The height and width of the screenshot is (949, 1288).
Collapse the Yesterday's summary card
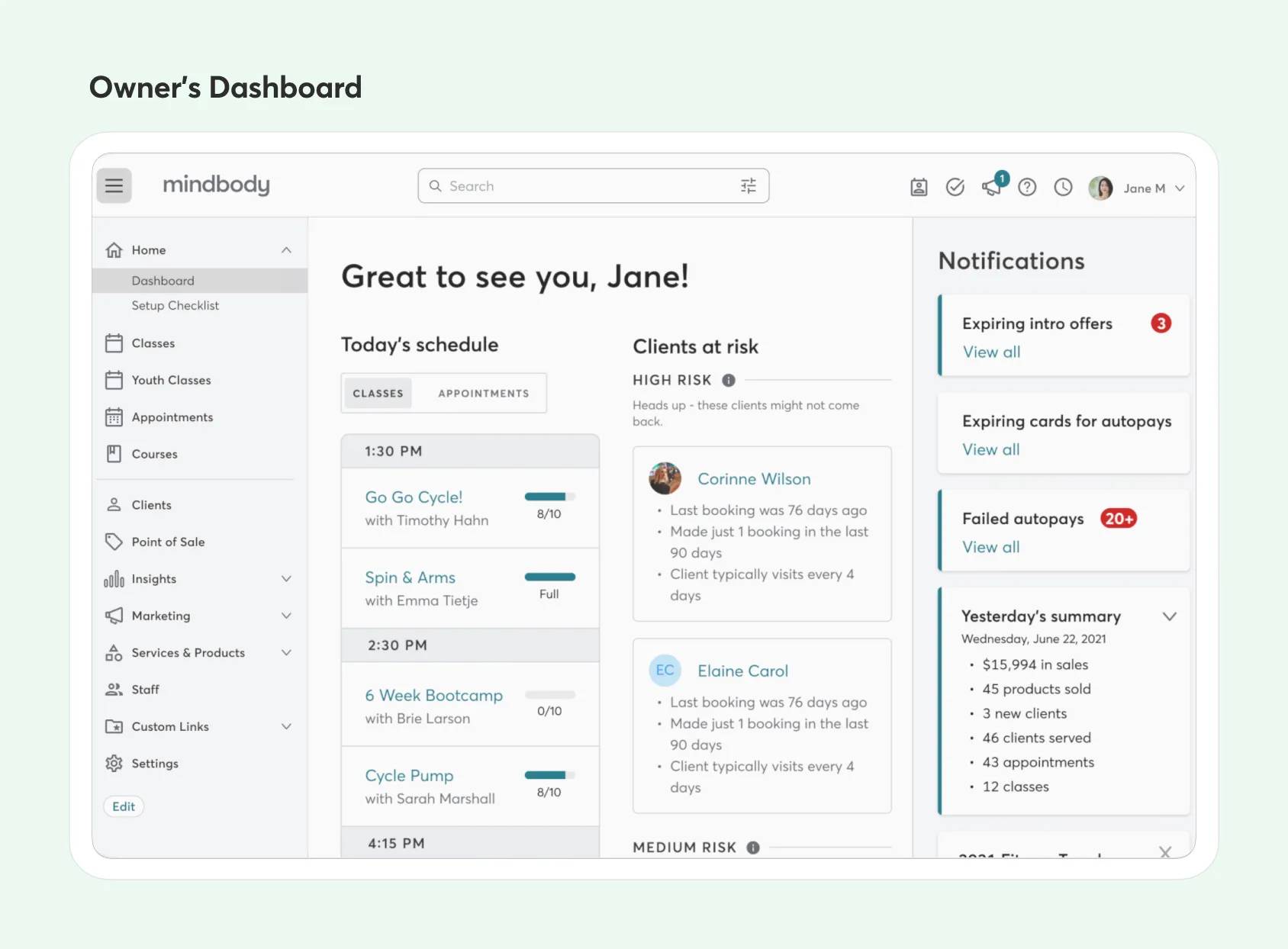click(x=1170, y=616)
